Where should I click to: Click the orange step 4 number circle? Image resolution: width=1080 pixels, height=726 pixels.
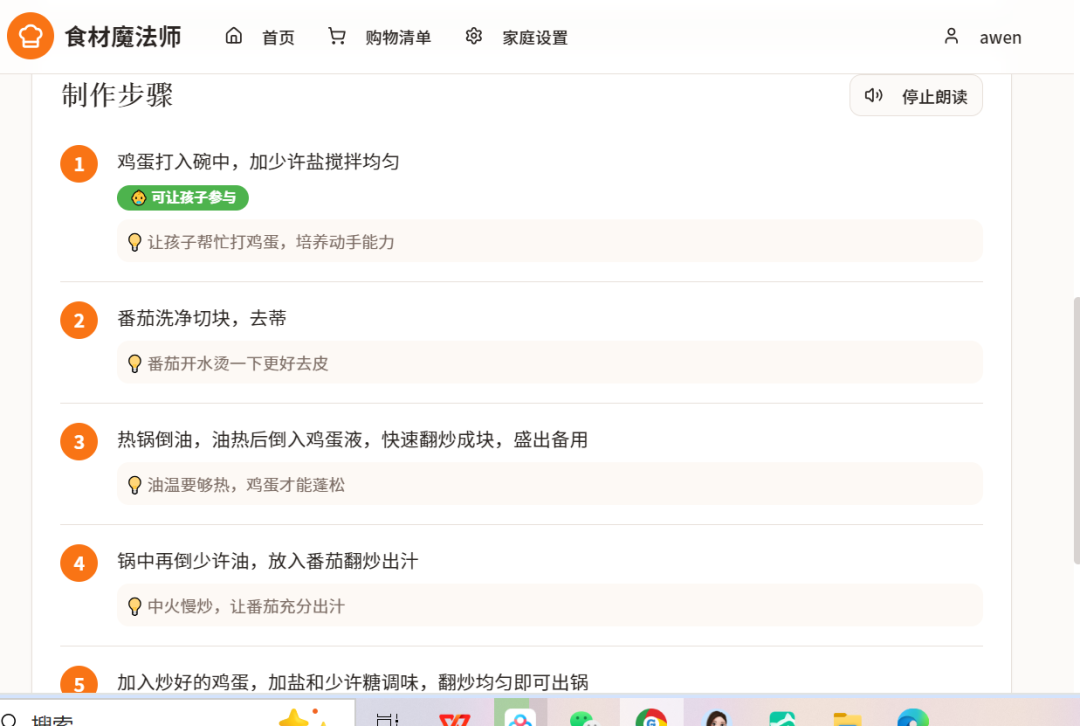point(79,563)
